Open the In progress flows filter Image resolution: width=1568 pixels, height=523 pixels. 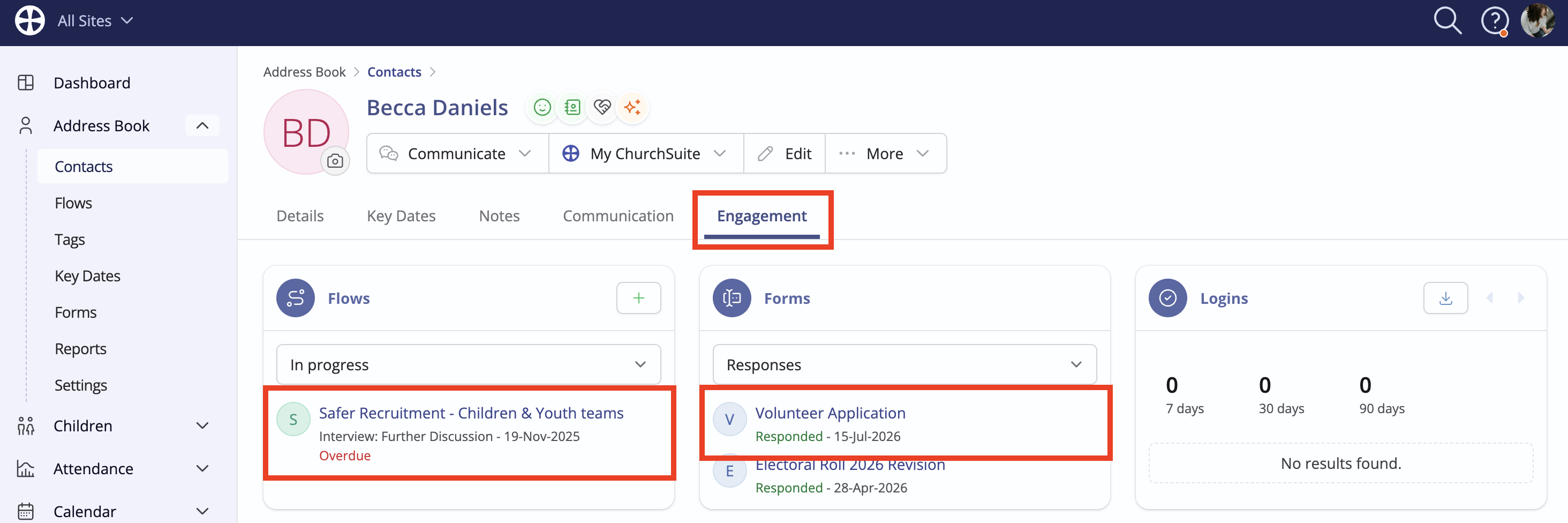pyautogui.click(x=468, y=364)
